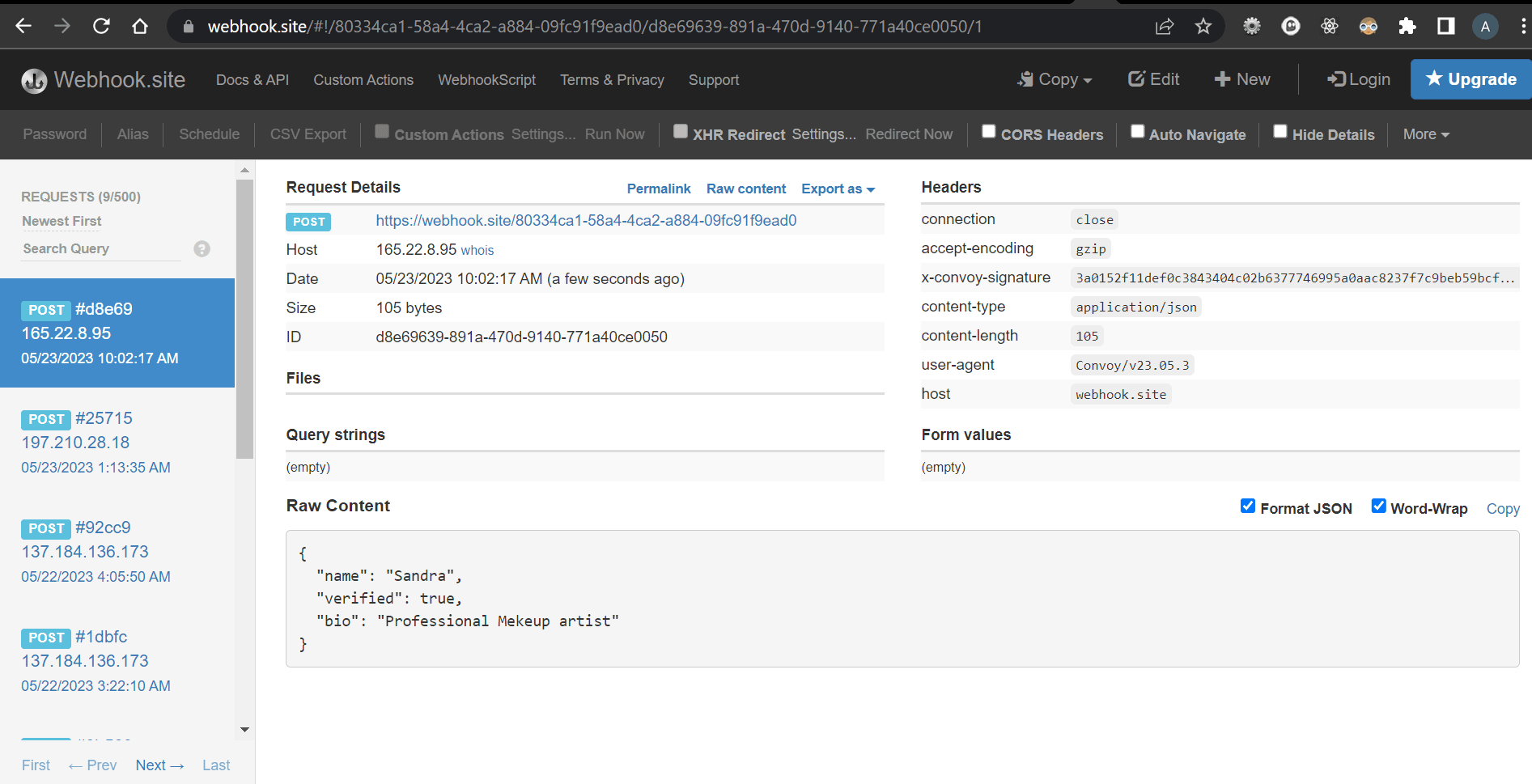The height and width of the screenshot is (784, 1532).
Task: Select the WebhookScript menu item
Action: [486, 79]
